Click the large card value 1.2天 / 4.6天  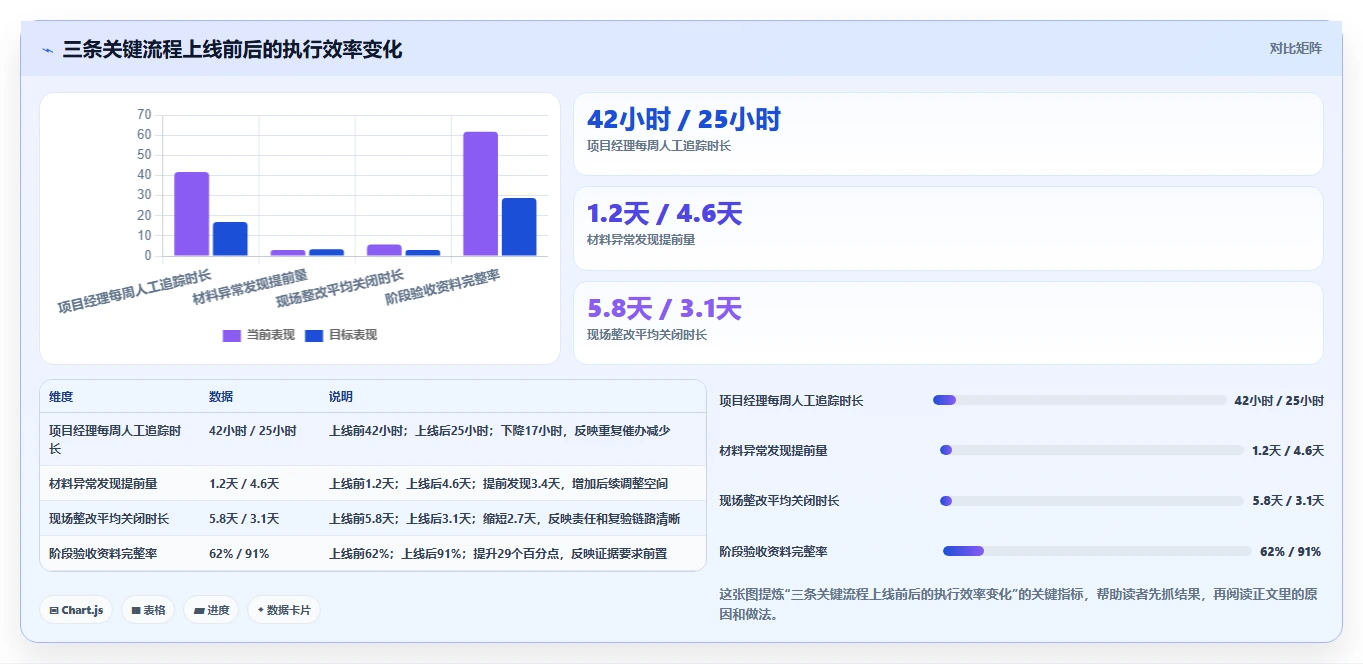click(x=664, y=214)
